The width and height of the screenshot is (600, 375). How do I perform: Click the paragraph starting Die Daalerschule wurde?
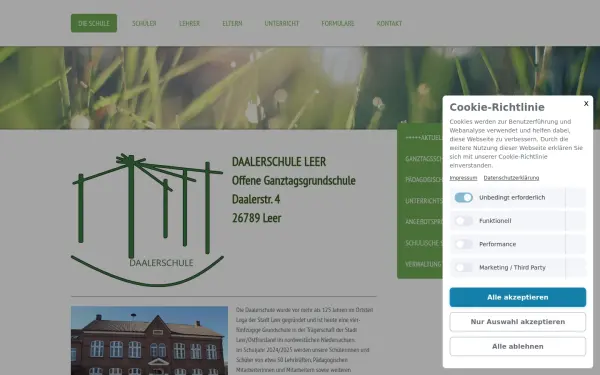[305, 340]
